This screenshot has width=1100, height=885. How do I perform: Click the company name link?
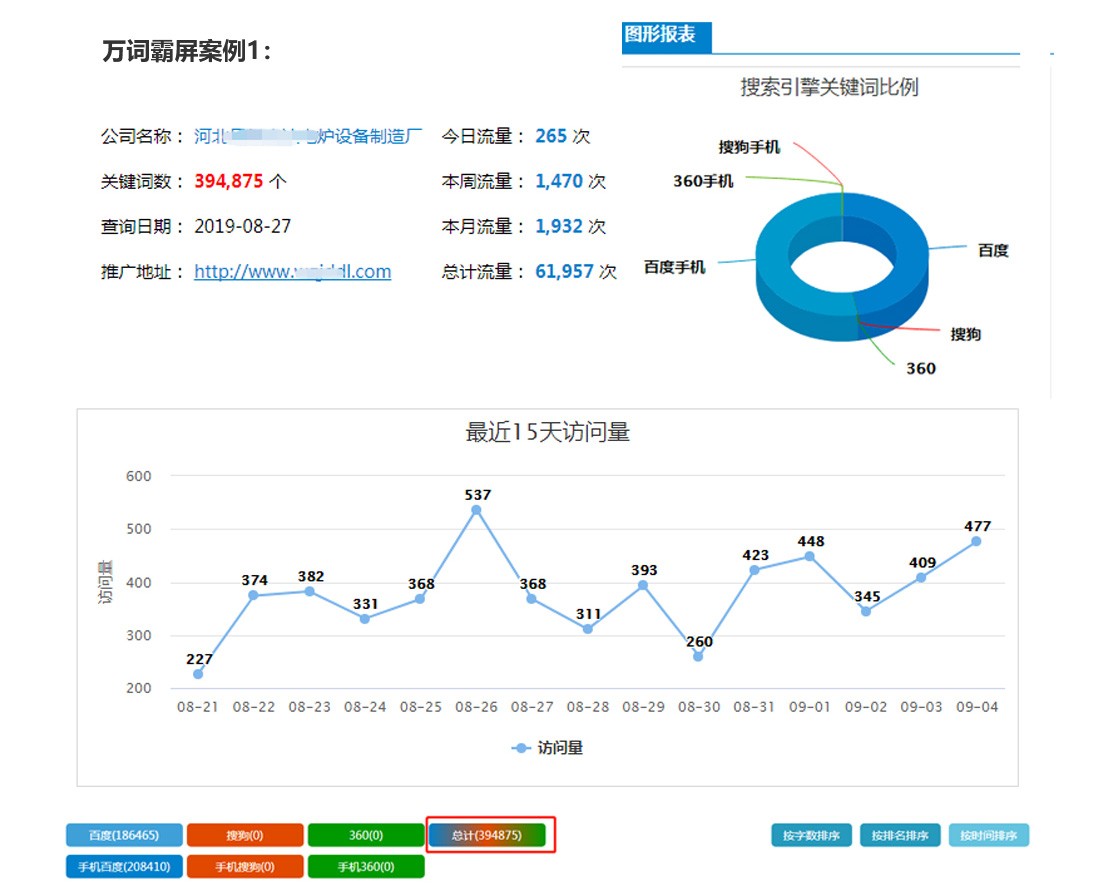(308, 137)
